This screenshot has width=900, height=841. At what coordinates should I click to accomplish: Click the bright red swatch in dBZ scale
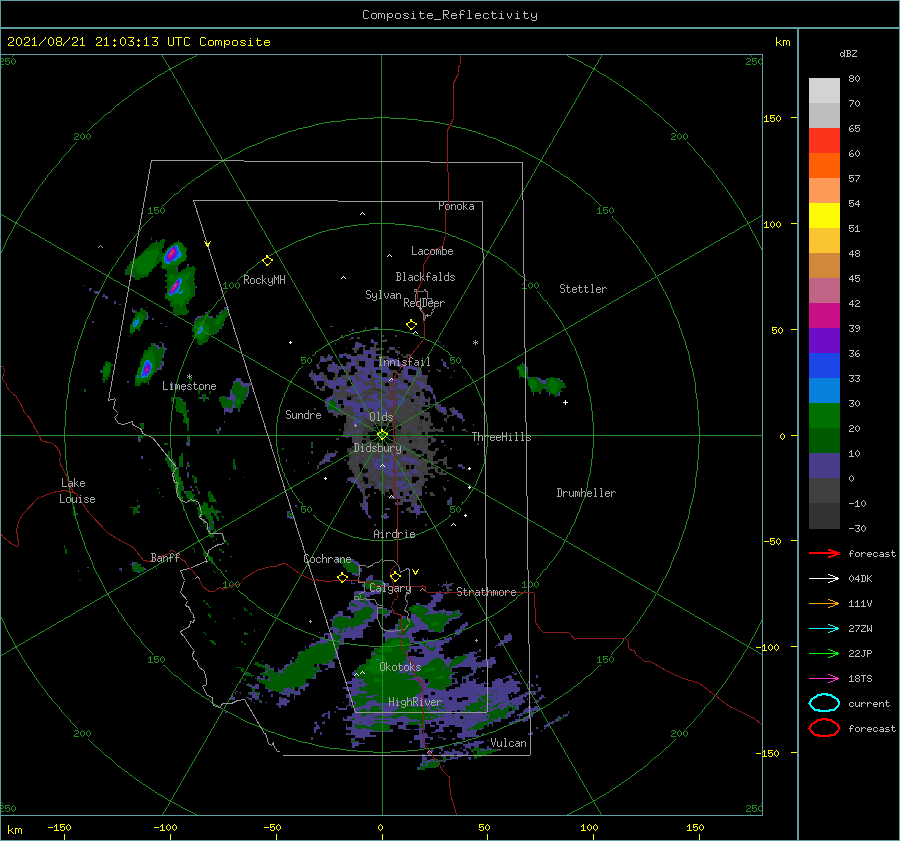click(x=824, y=141)
